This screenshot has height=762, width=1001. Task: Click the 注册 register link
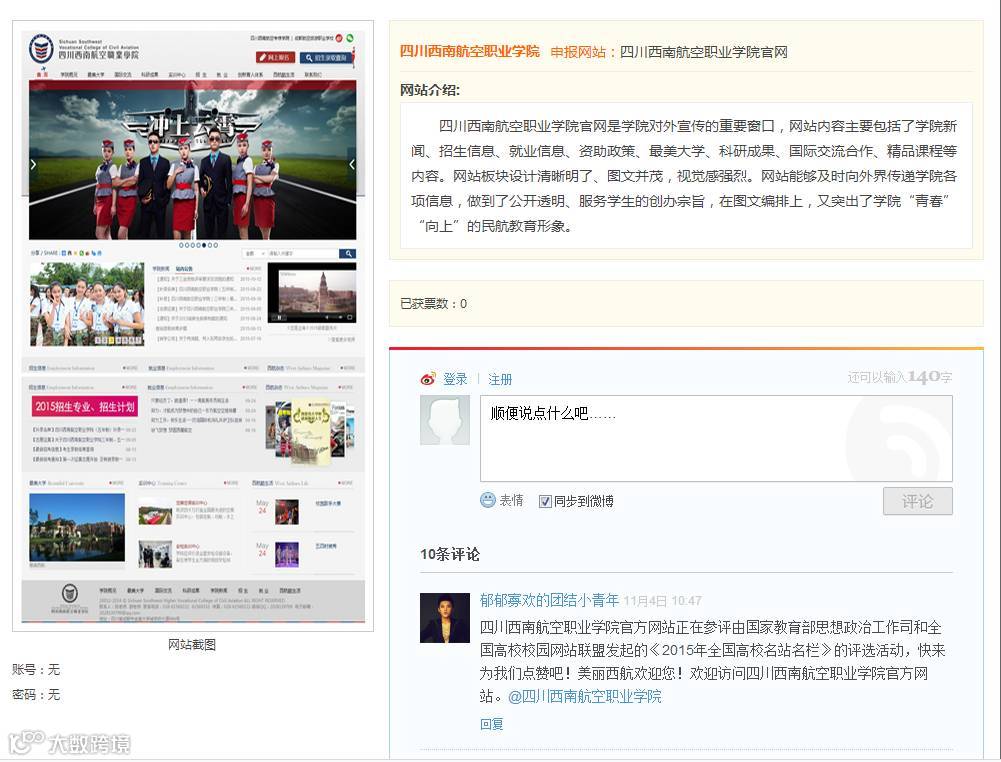click(x=500, y=379)
